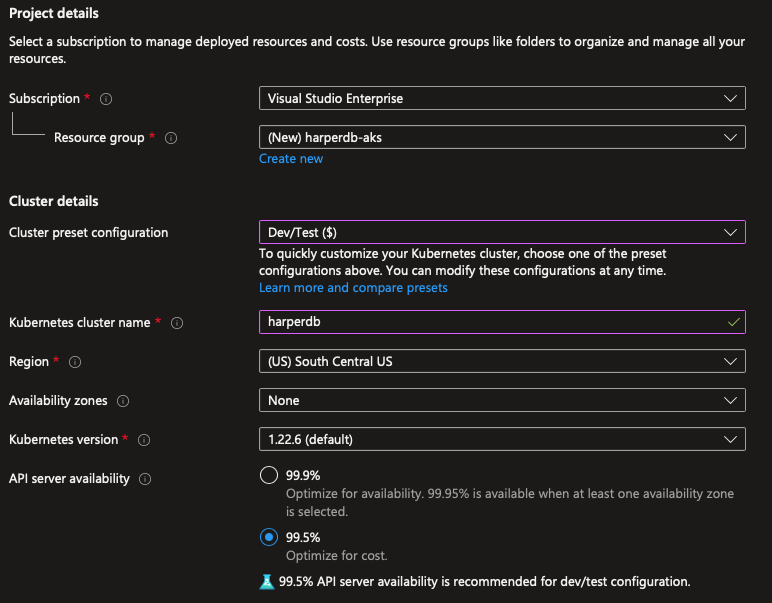This screenshot has width=772, height=603.
Task: Open the Kubernetes version dropdown
Action: (x=502, y=439)
